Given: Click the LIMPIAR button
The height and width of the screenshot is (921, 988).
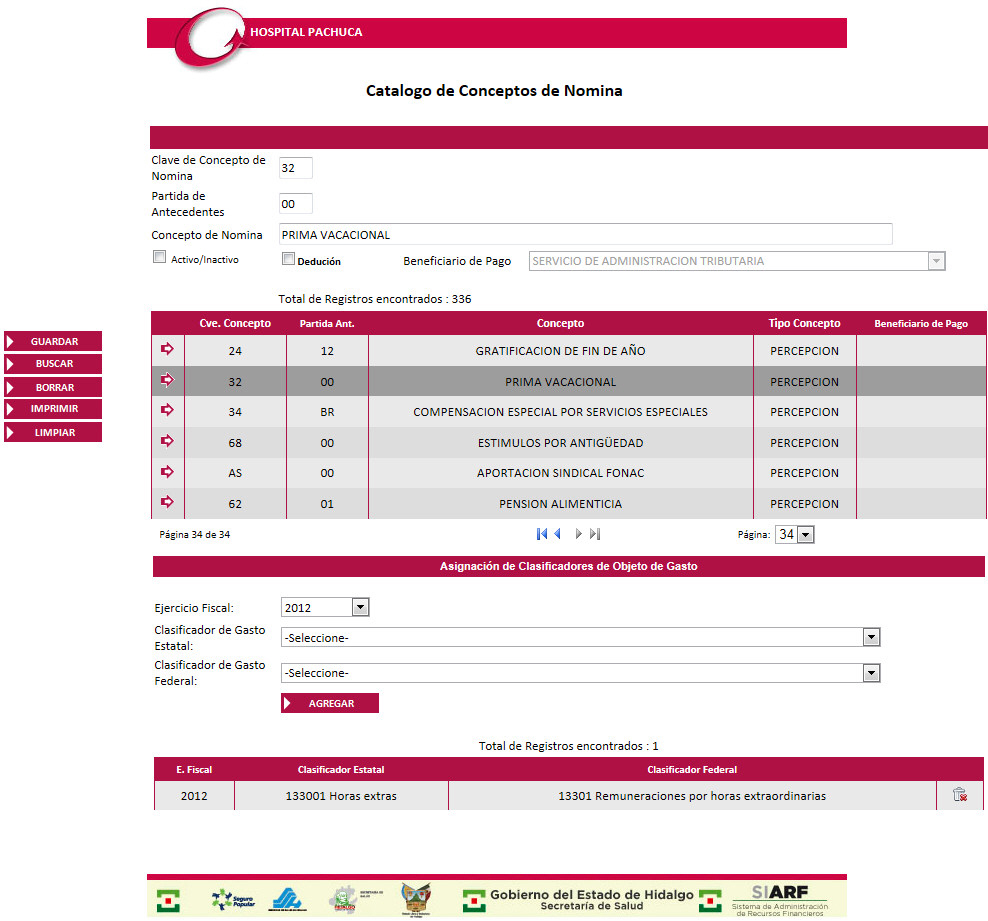Looking at the screenshot, I should 53,432.
